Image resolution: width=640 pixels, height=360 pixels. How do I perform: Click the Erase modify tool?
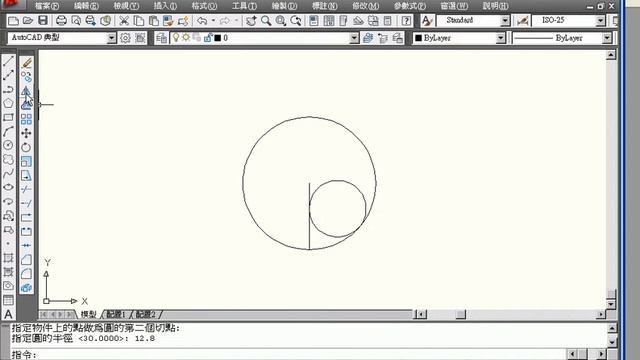point(27,63)
